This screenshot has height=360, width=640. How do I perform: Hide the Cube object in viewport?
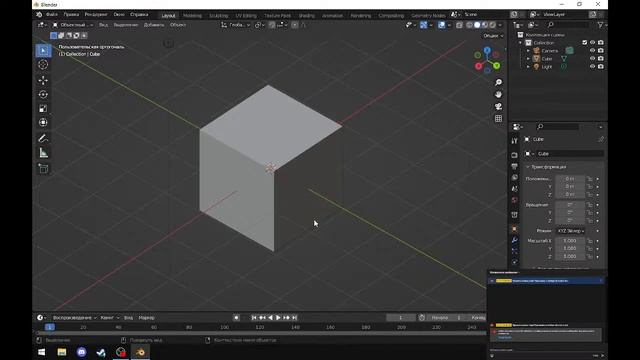(x=592, y=58)
